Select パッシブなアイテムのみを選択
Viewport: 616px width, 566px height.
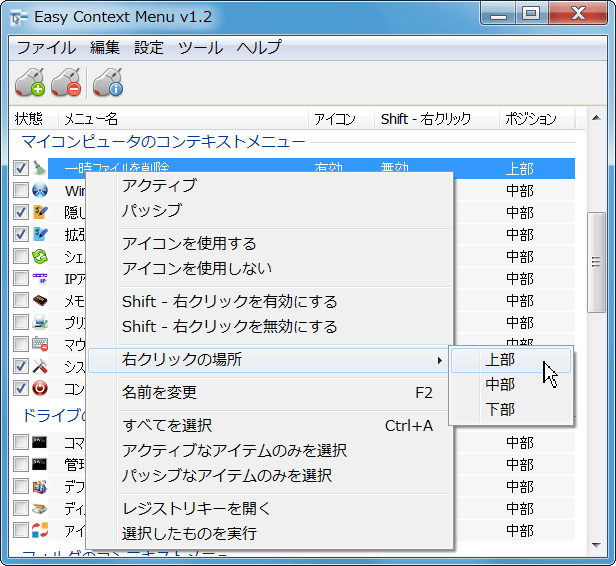(x=270, y=476)
